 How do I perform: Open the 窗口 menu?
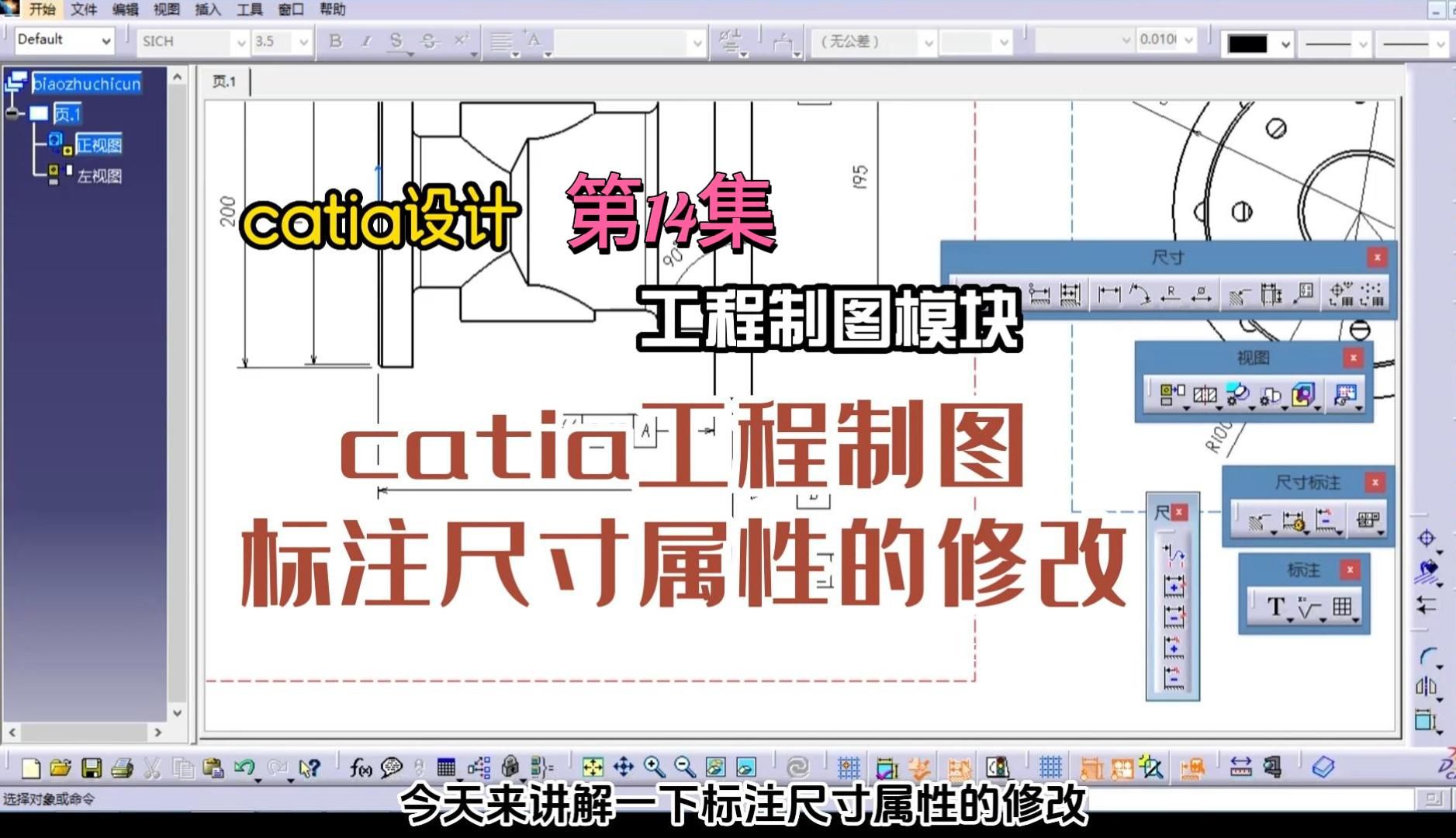click(291, 9)
